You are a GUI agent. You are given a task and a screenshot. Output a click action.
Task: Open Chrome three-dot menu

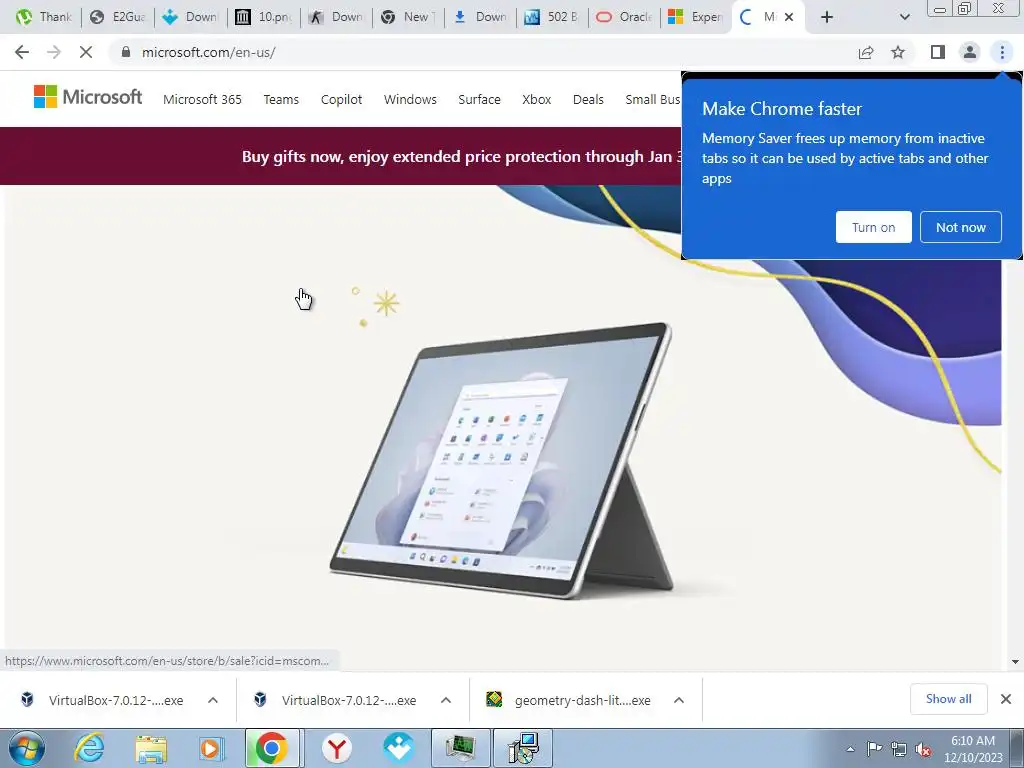pyautogui.click(x=1002, y=52)
